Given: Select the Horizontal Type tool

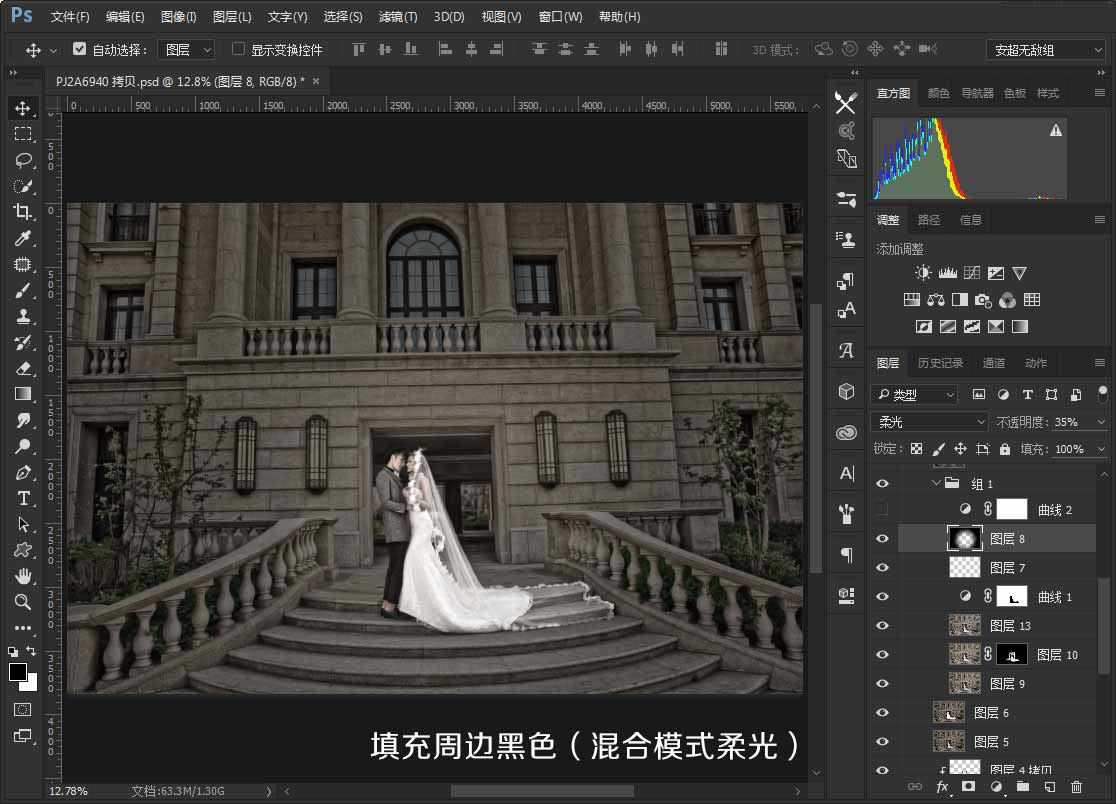Looking at the screenshot, I should pos(24,498).
